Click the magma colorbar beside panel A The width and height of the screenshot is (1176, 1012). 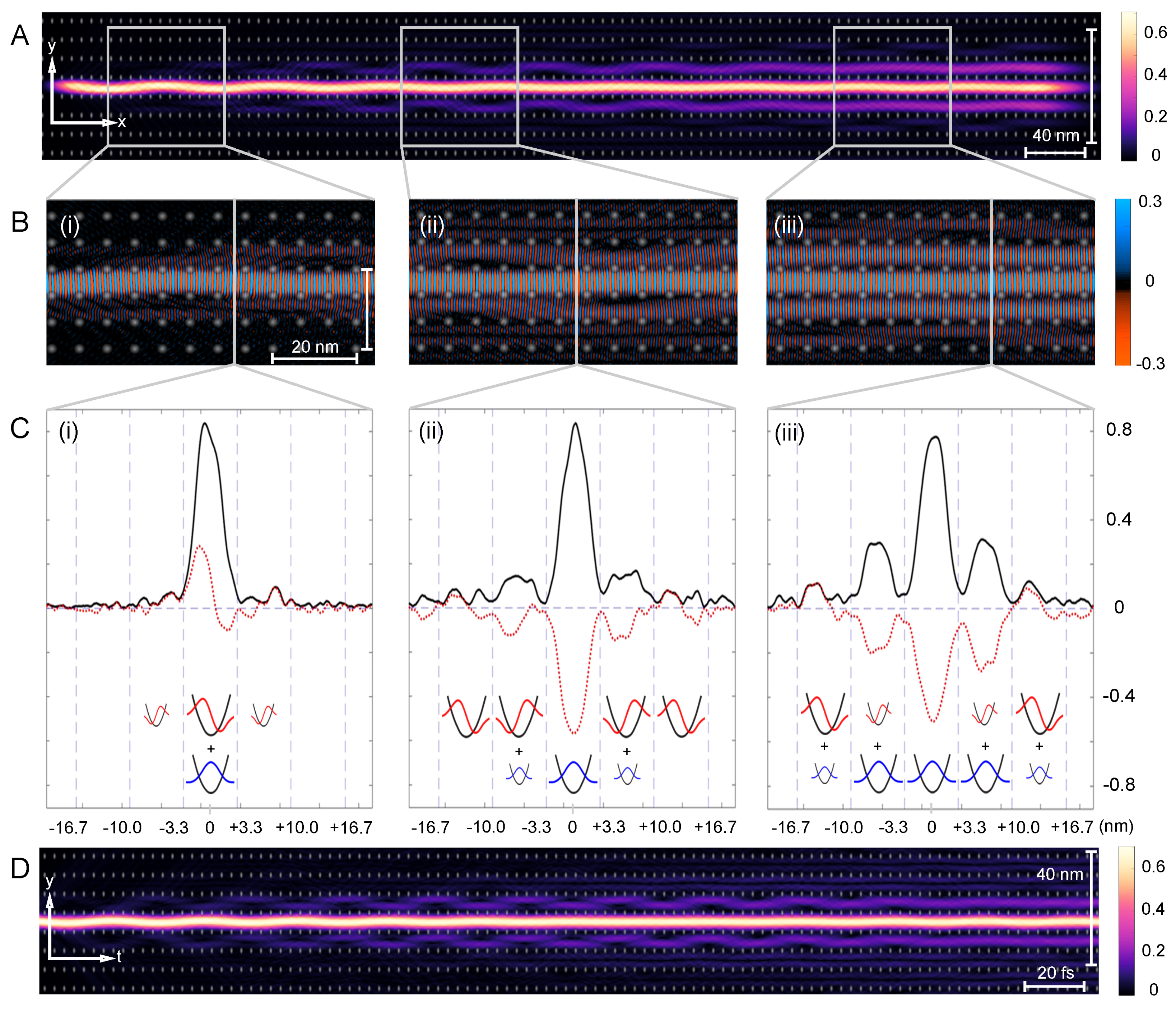pyautogui.click(x=1128, y=86)
